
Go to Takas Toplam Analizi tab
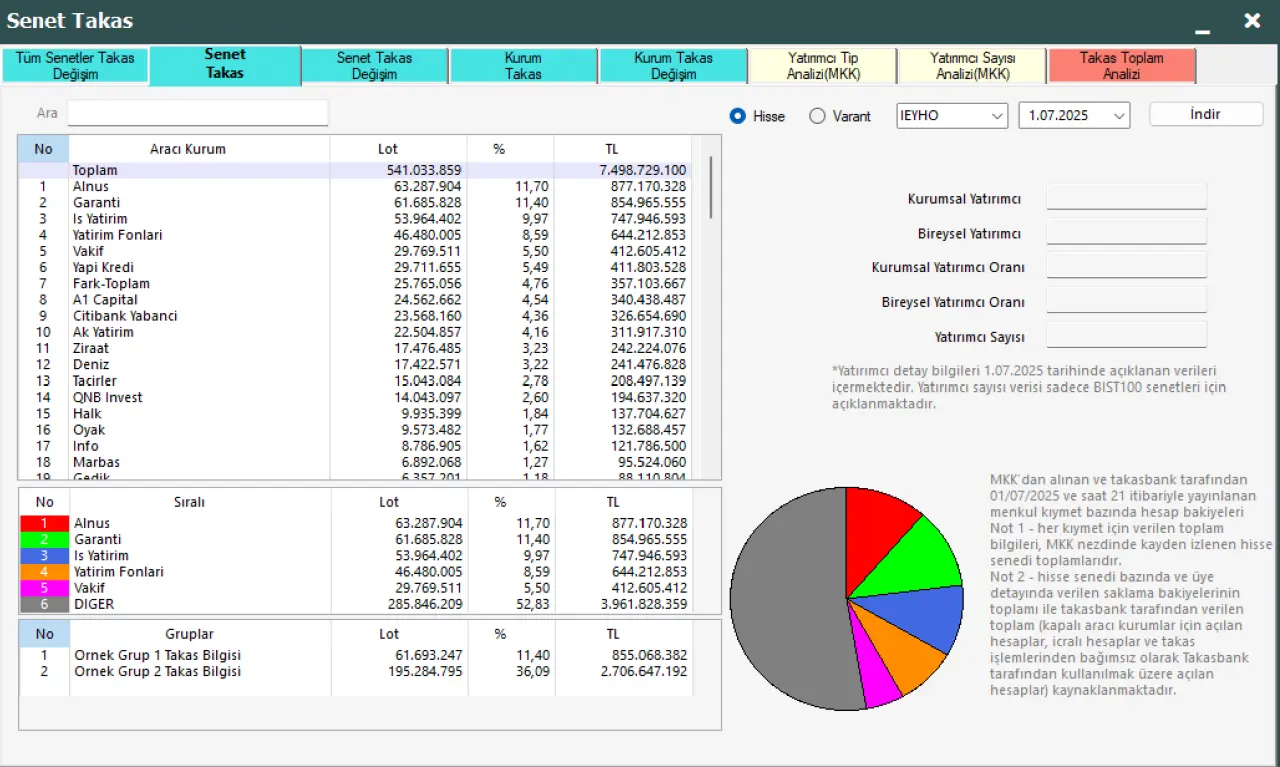click(x=1121, y=66)
